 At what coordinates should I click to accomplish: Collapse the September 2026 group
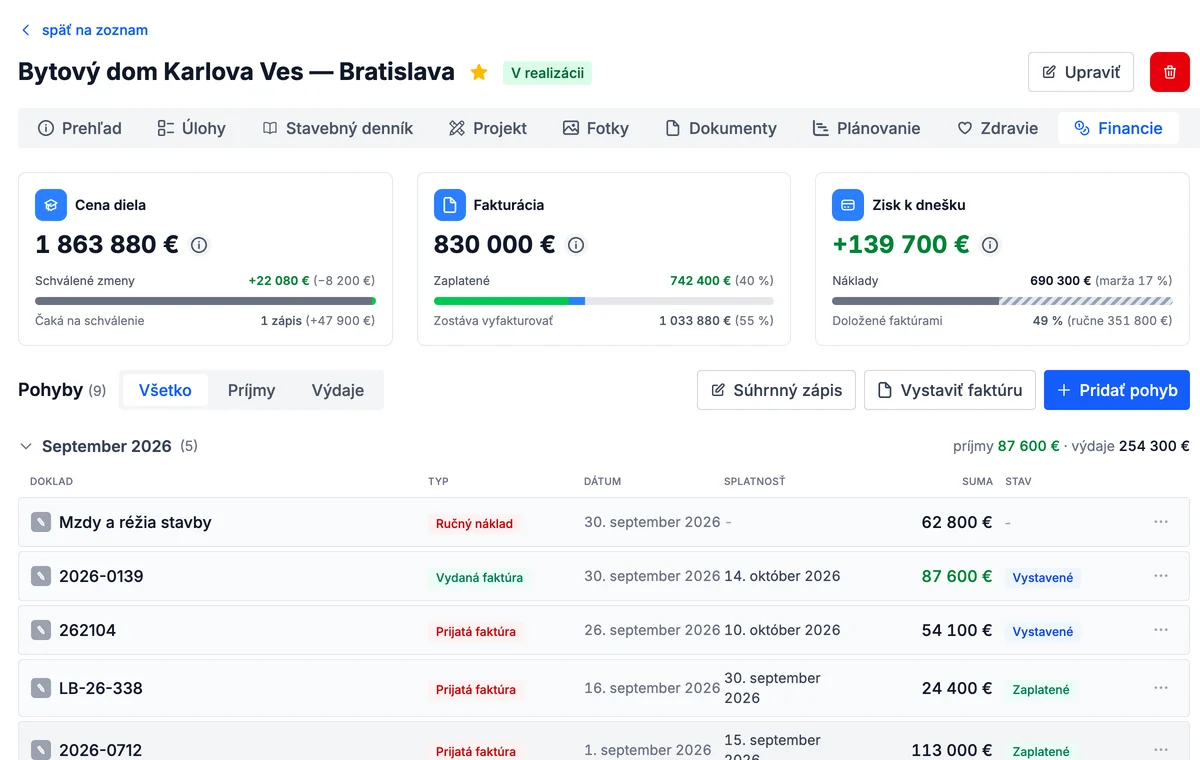point(27,446)
